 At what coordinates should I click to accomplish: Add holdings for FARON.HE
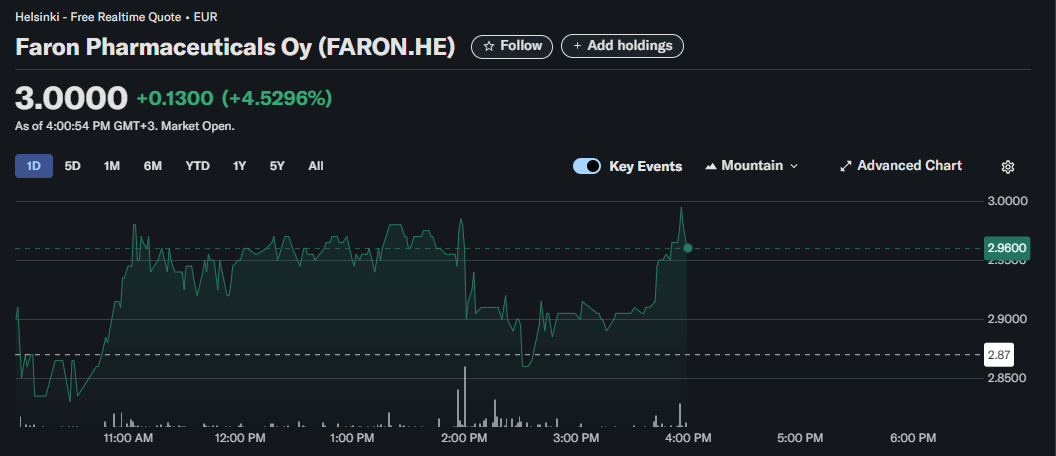coord(622,46)
